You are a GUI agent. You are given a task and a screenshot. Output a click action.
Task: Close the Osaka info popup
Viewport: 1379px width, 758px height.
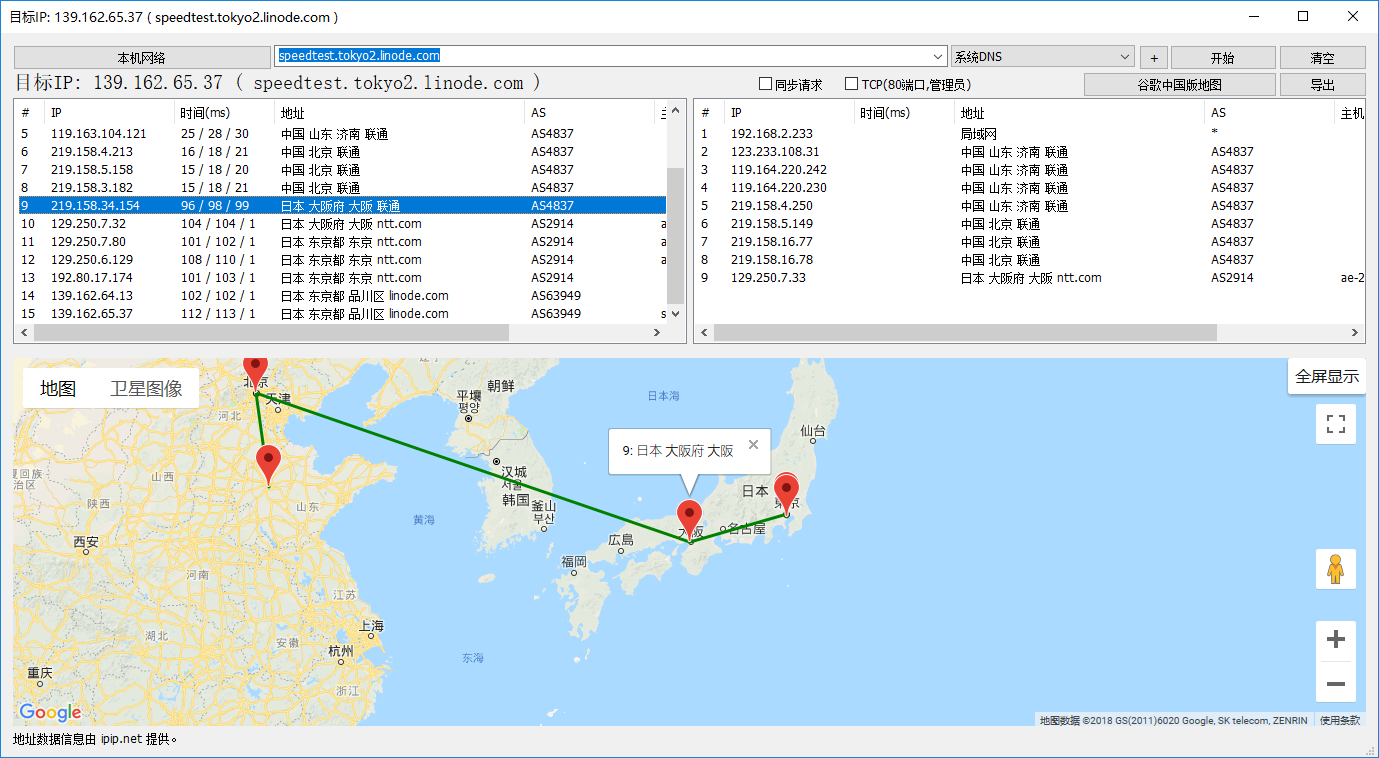click(753, 445)
